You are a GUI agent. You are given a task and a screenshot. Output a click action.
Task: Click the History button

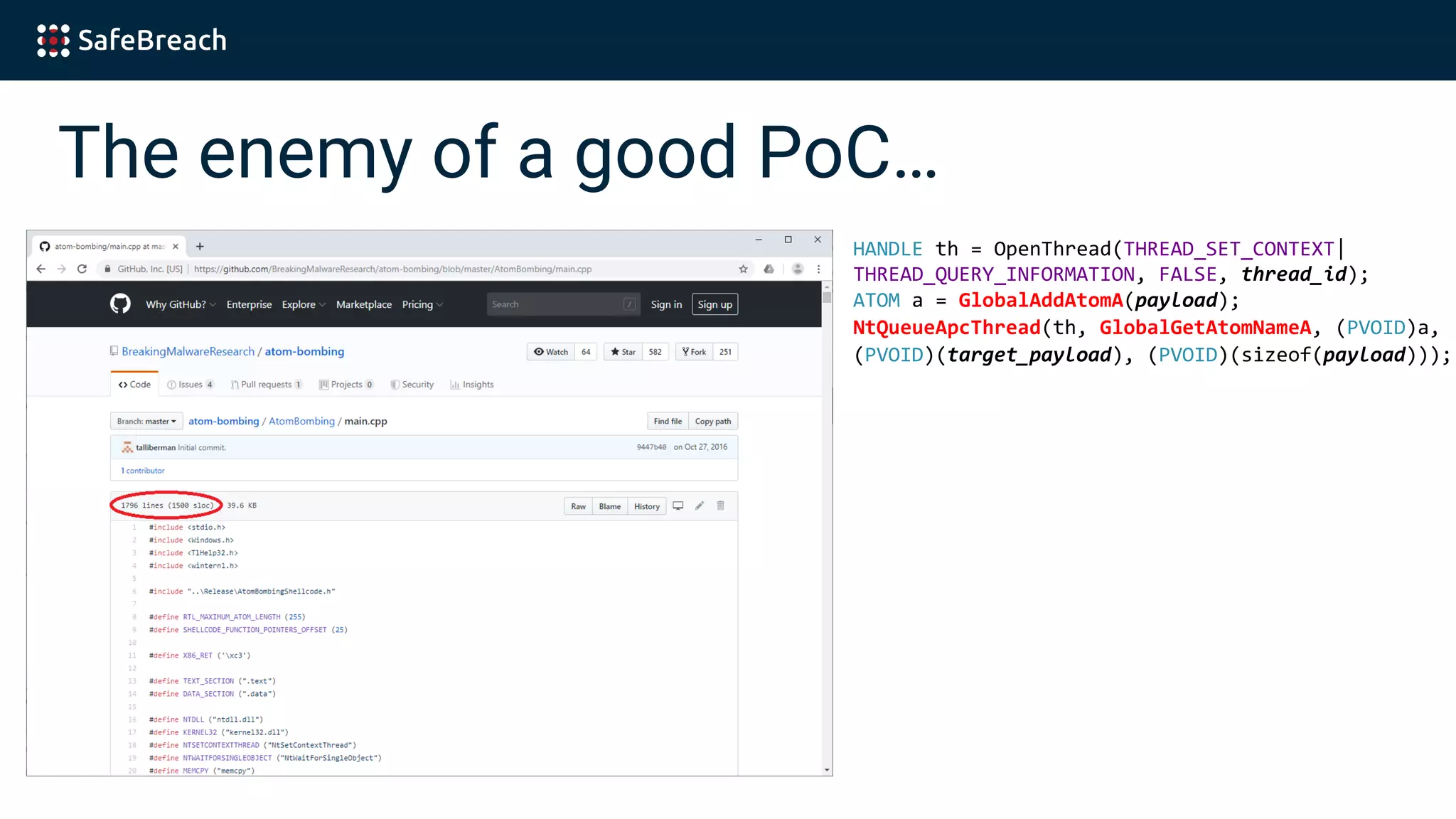[646, 506]
